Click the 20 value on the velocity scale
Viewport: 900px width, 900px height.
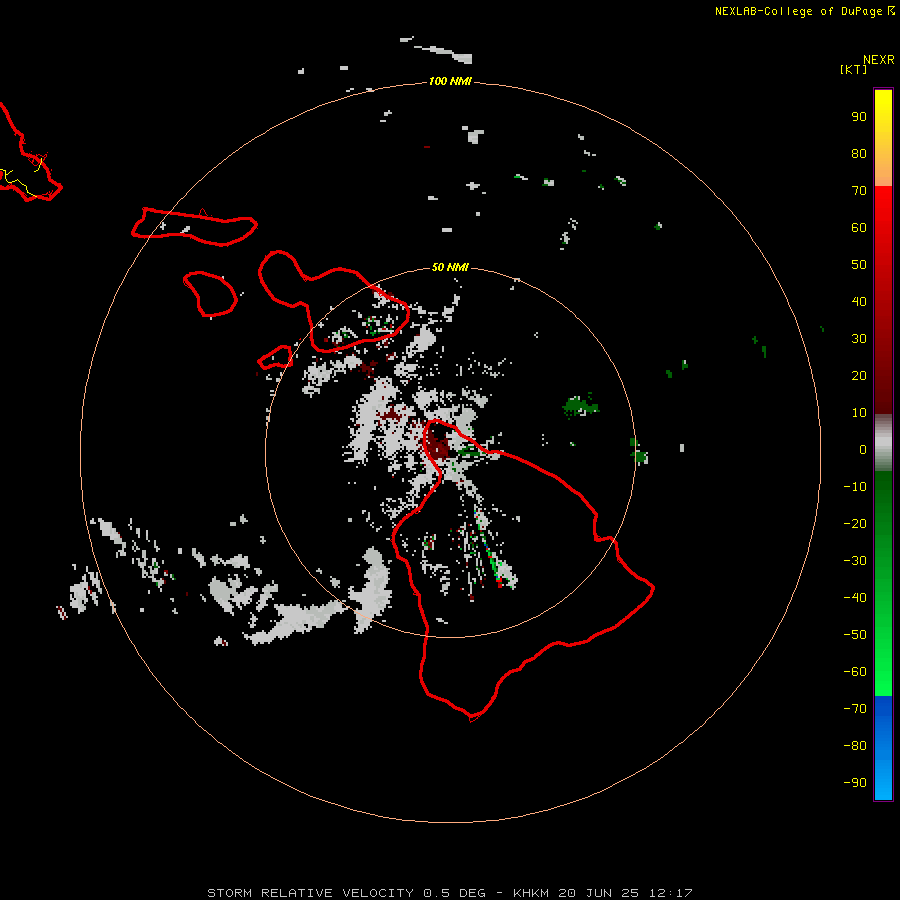coord(859,376)
